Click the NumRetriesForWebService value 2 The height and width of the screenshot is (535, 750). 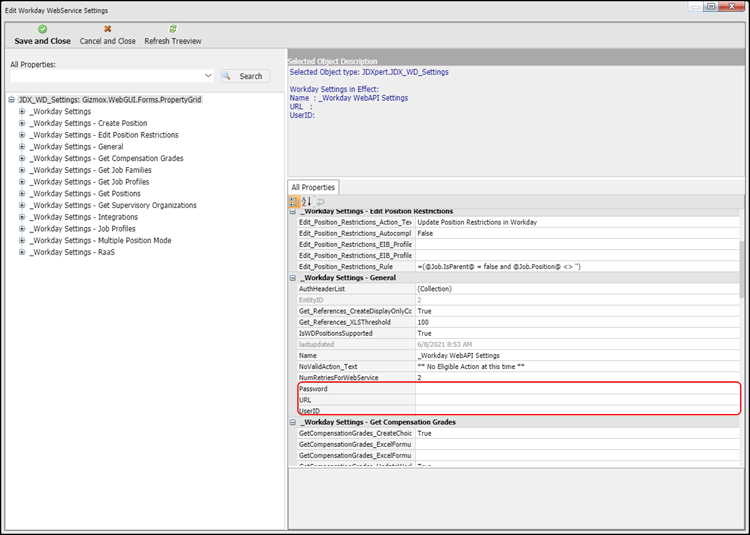[x=577, y=378]
